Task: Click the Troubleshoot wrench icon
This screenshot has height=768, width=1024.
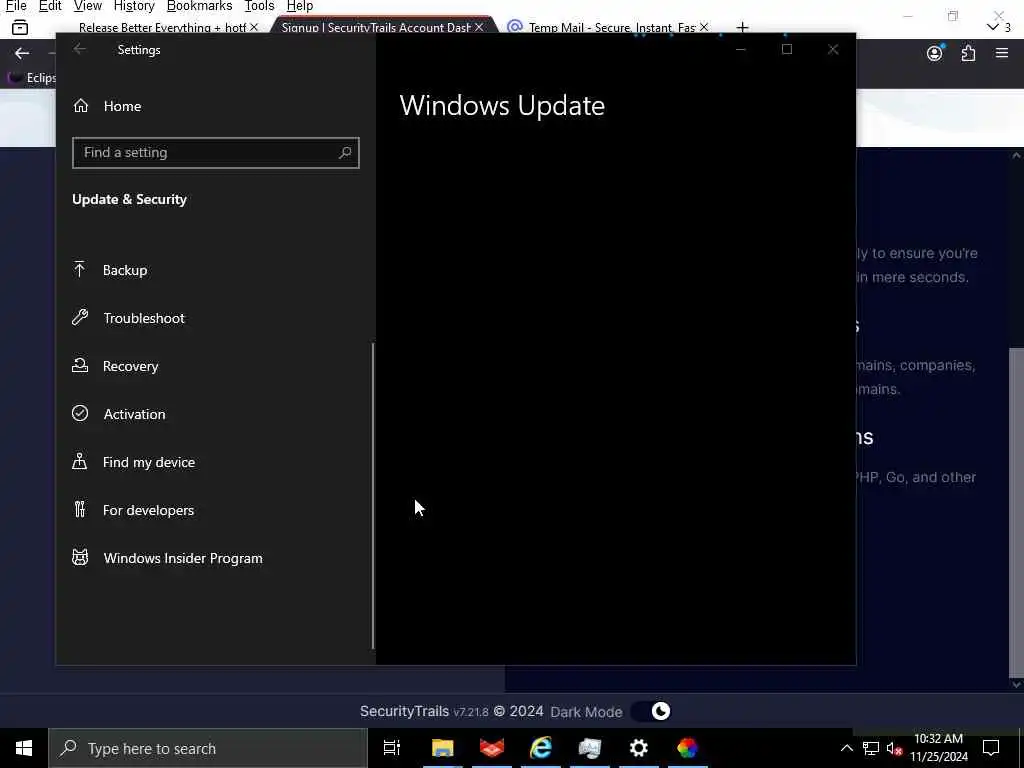Action: (x=80, y=317)
